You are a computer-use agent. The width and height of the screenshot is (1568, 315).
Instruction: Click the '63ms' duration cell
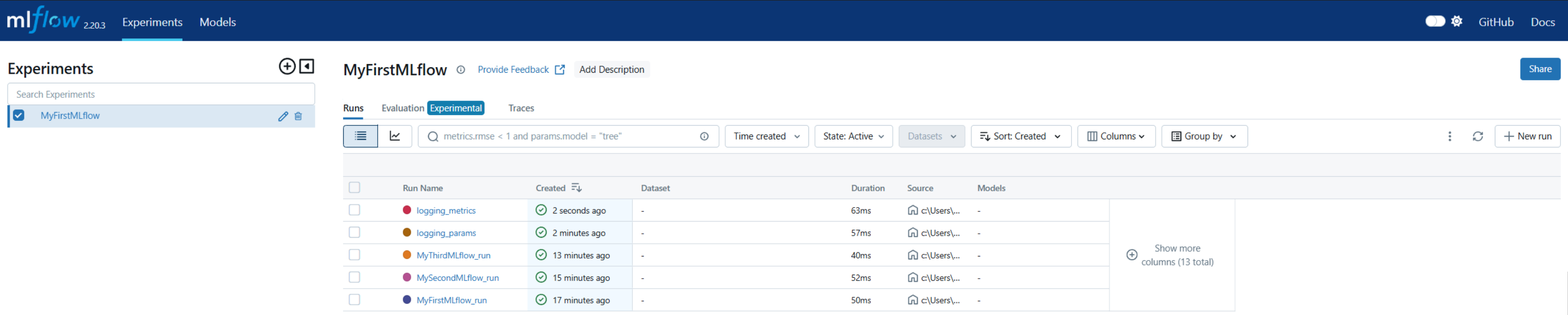[860, 211]
